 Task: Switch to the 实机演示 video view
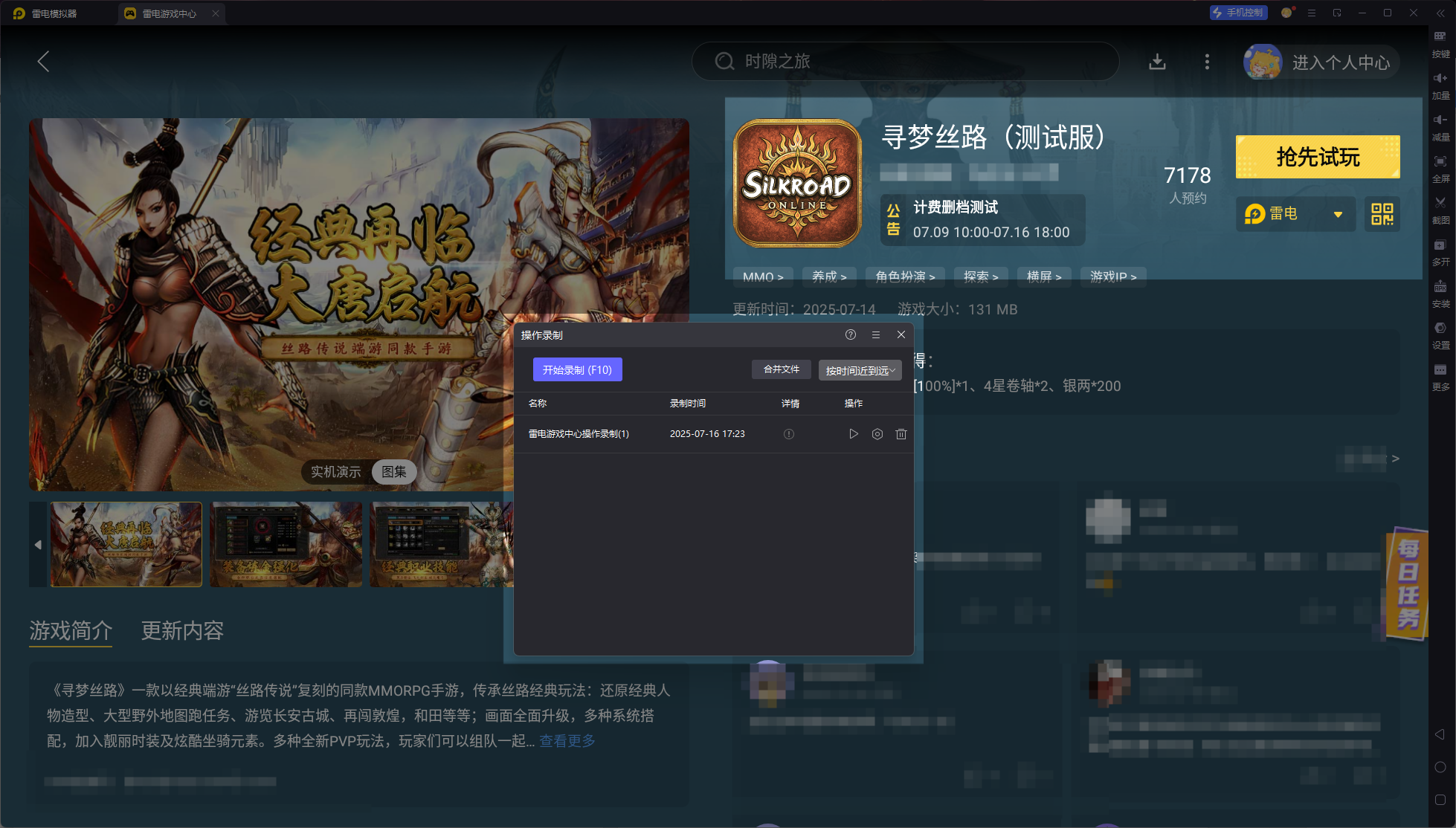tap(336, 472)
